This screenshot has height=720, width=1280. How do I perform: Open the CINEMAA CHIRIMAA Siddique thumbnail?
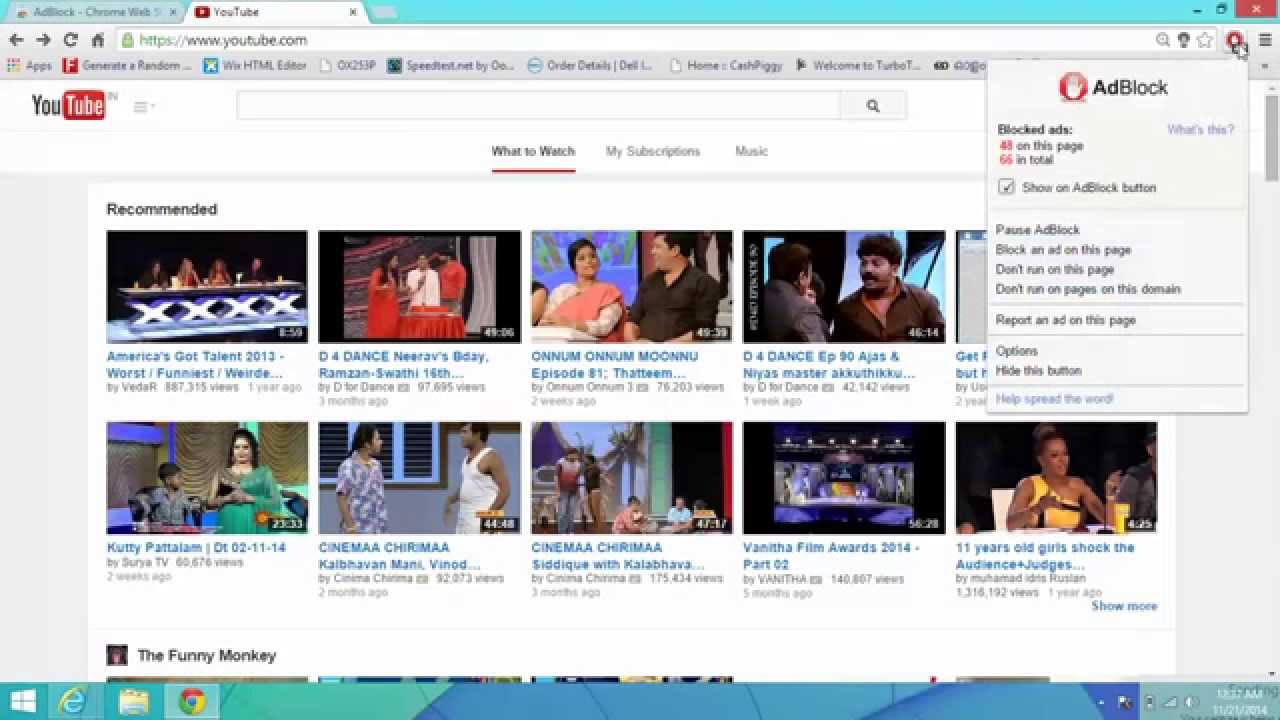(631, 478)
